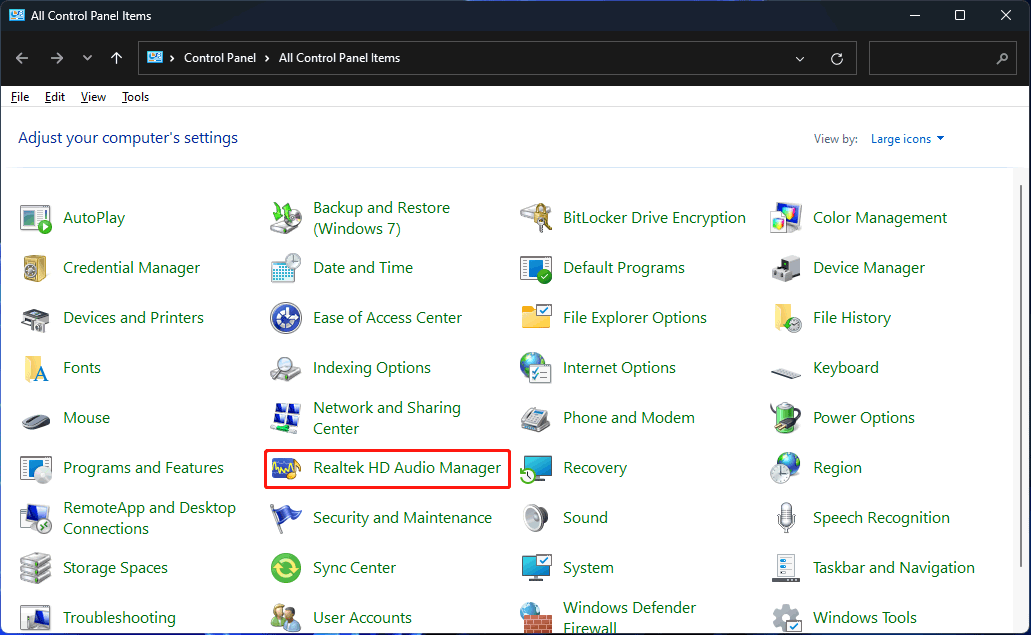This screenshot has height=635, width=1031.
Task: Open the Edit menu
Action: (55, 97)
